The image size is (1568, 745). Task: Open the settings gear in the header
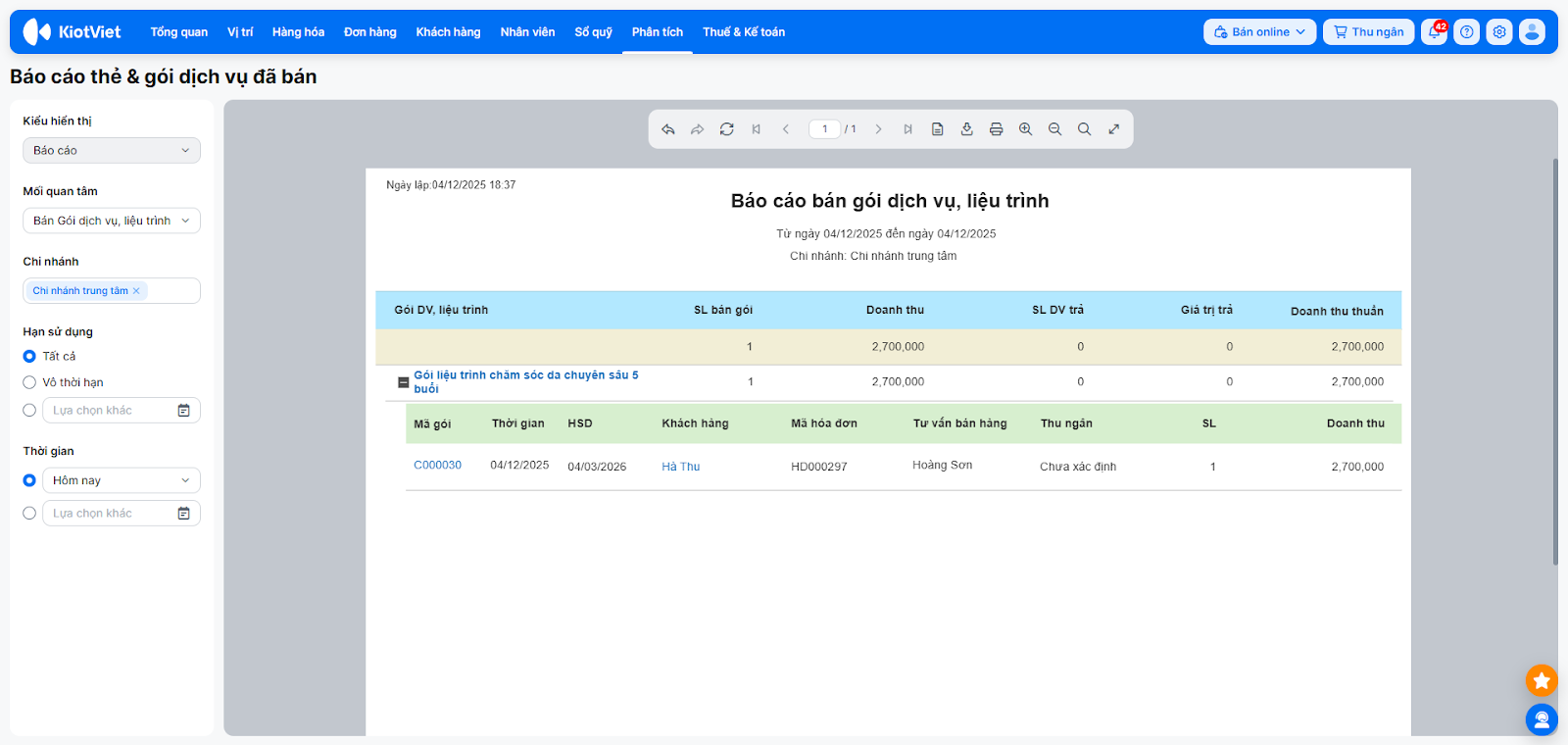(x=1498, y=32)
